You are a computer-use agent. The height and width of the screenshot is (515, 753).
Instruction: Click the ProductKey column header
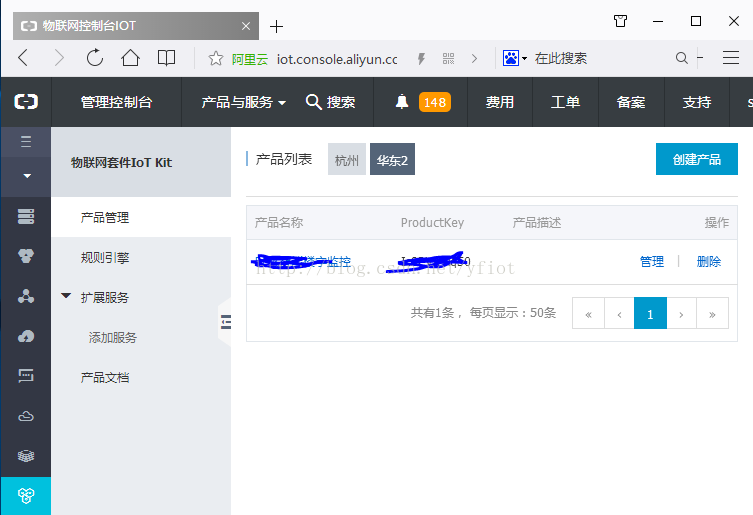[x=432, y=222]
